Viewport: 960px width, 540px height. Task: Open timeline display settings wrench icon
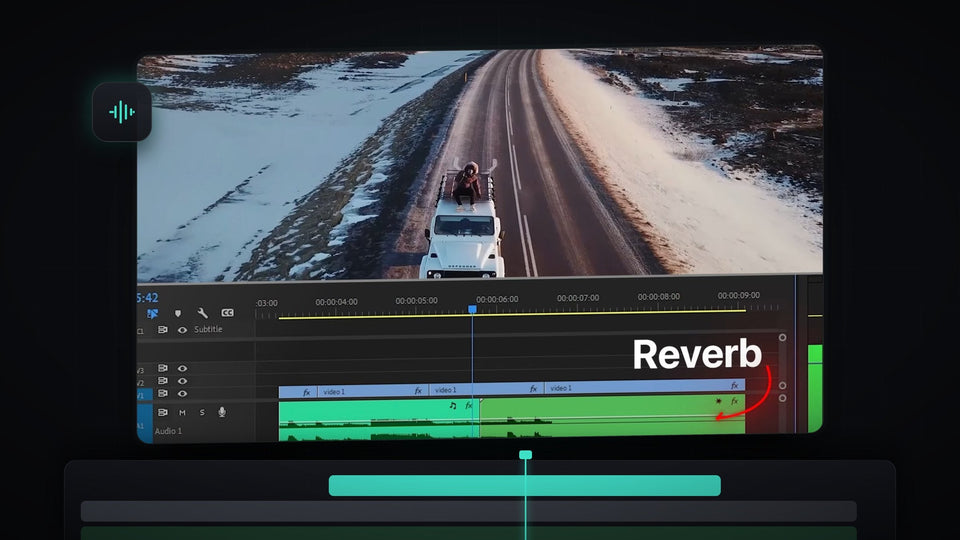(x=202, y=313)
